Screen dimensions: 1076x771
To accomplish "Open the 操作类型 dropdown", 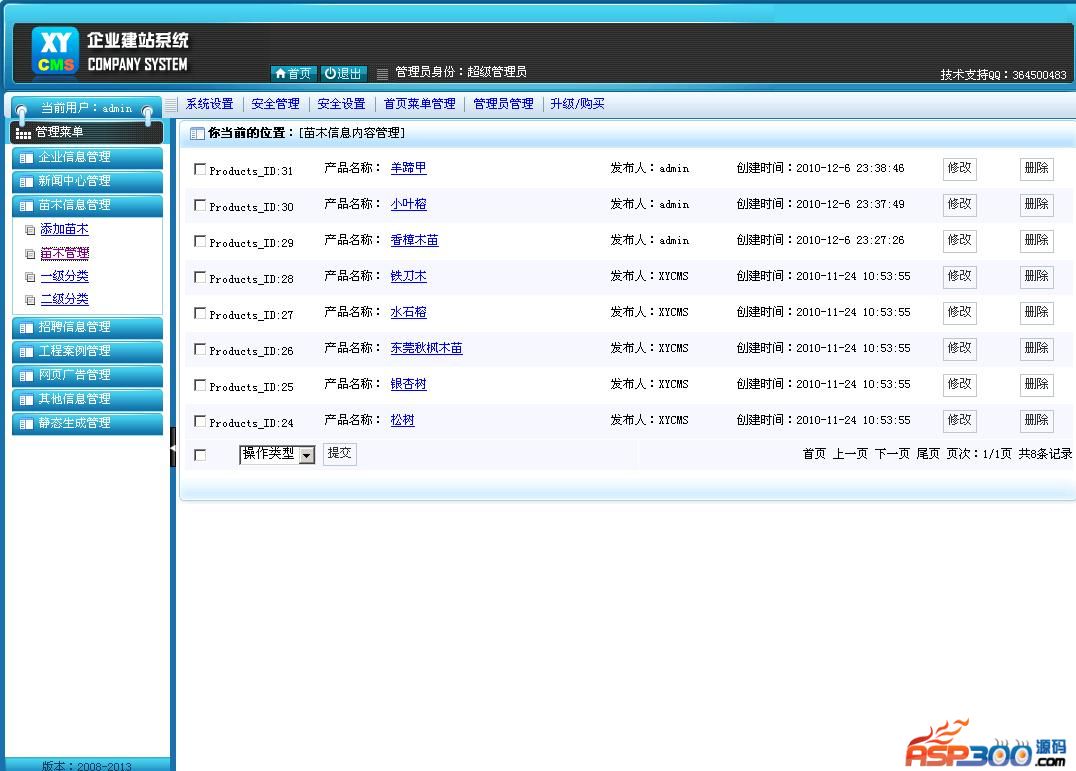I will 277,454.
